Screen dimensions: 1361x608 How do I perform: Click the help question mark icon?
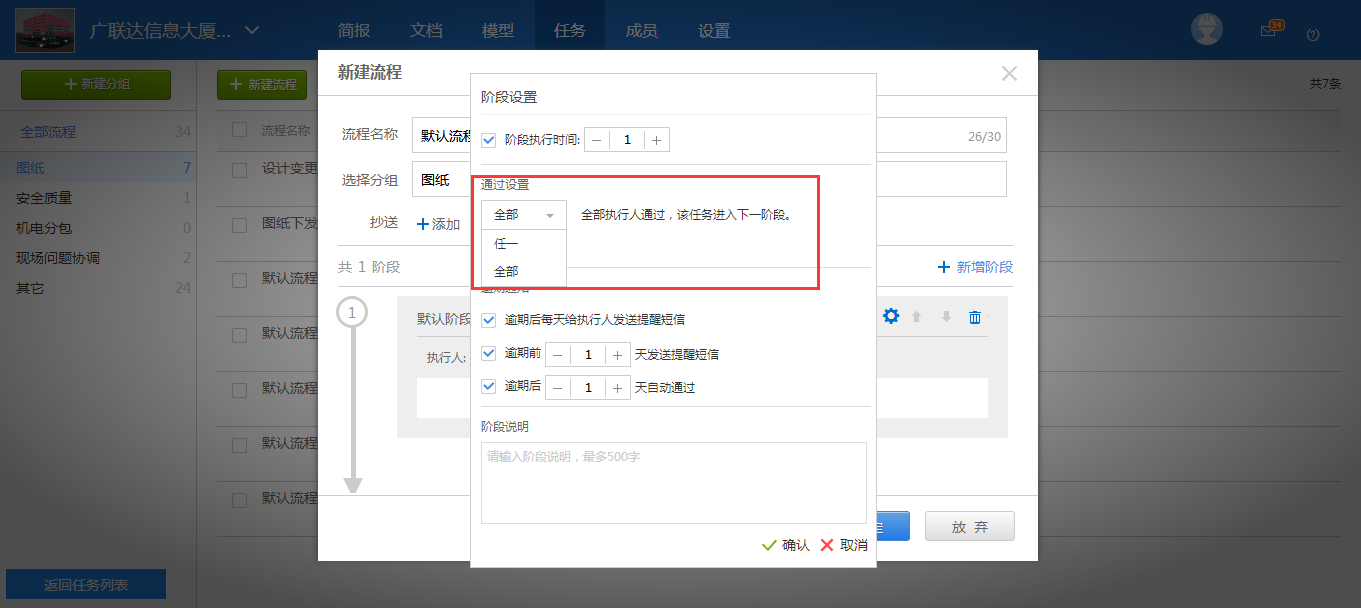coord(1313,34)
